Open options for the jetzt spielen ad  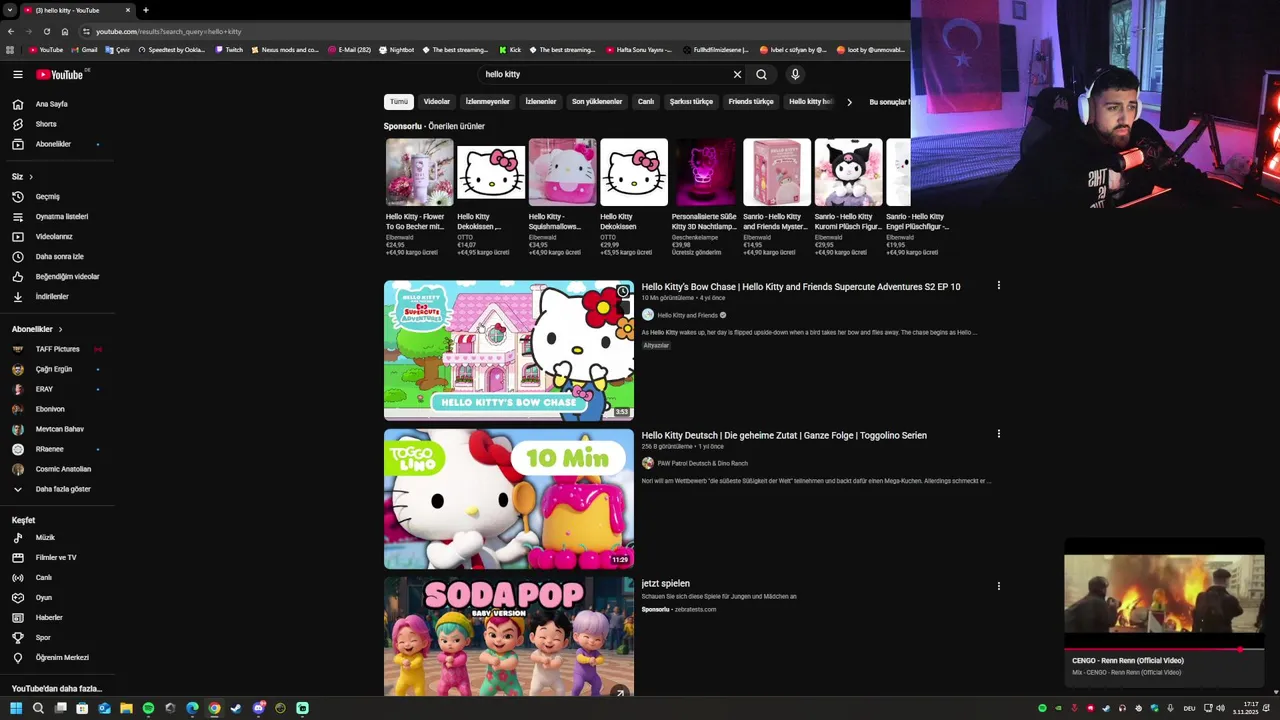pos(998,586)
